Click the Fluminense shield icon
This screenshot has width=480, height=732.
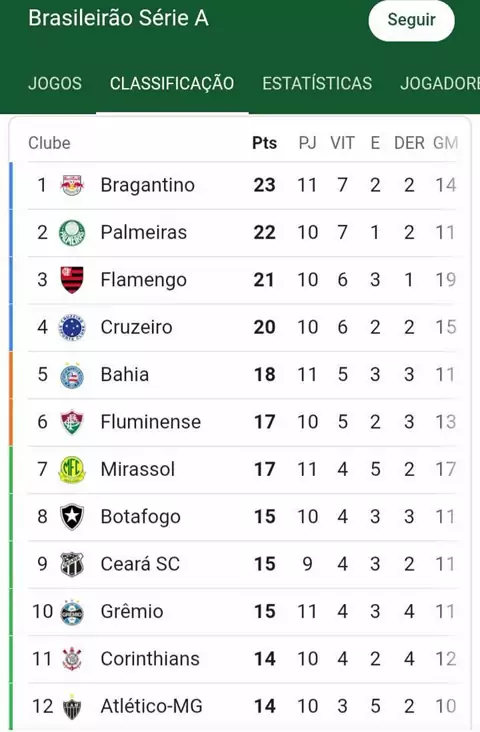point(72,422)
